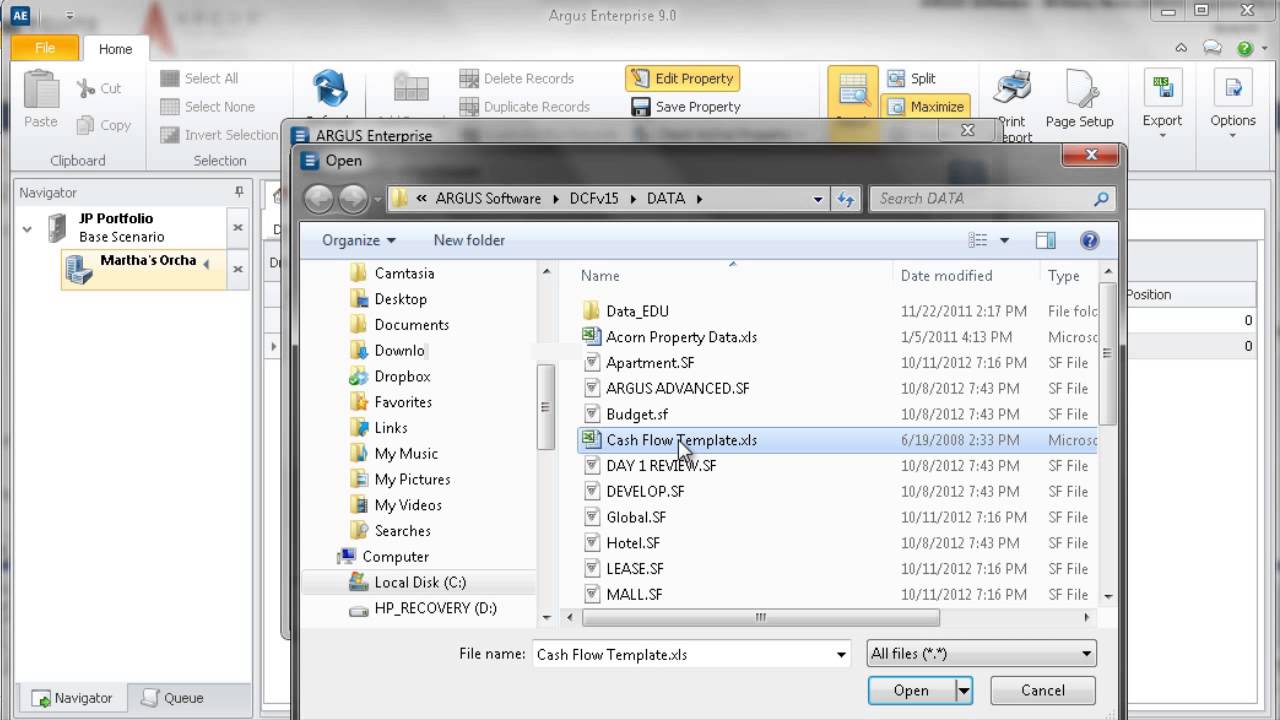The image size is (1280, 720).
Task: Click the Cut scissors icon
Action: (x=86, y=88)
